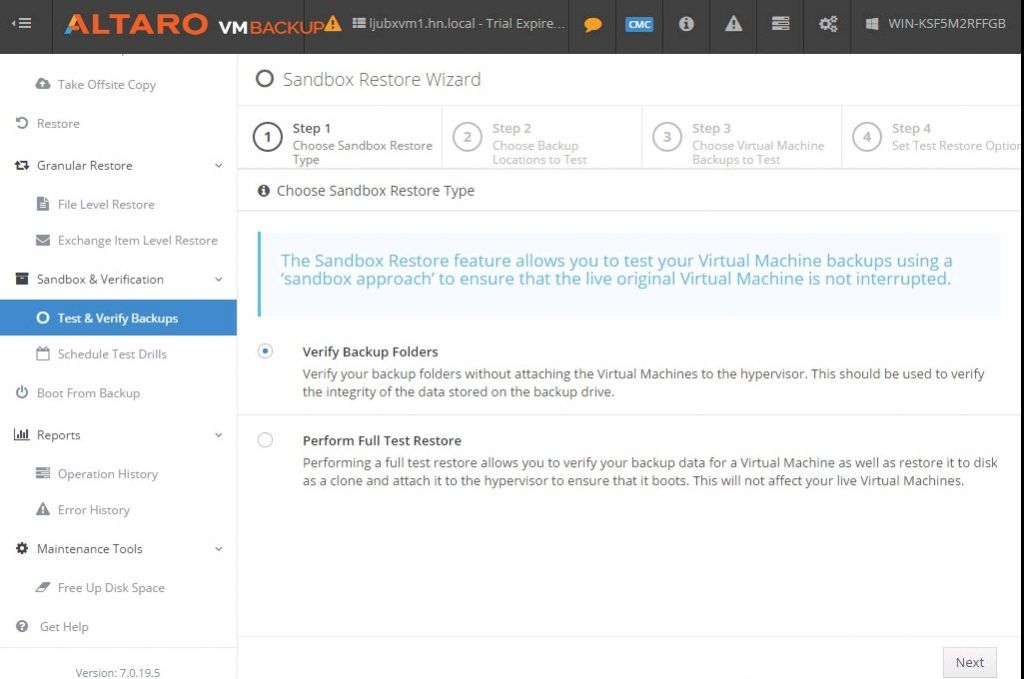Click the Next button
The image size is (1024, 679).
970,662
